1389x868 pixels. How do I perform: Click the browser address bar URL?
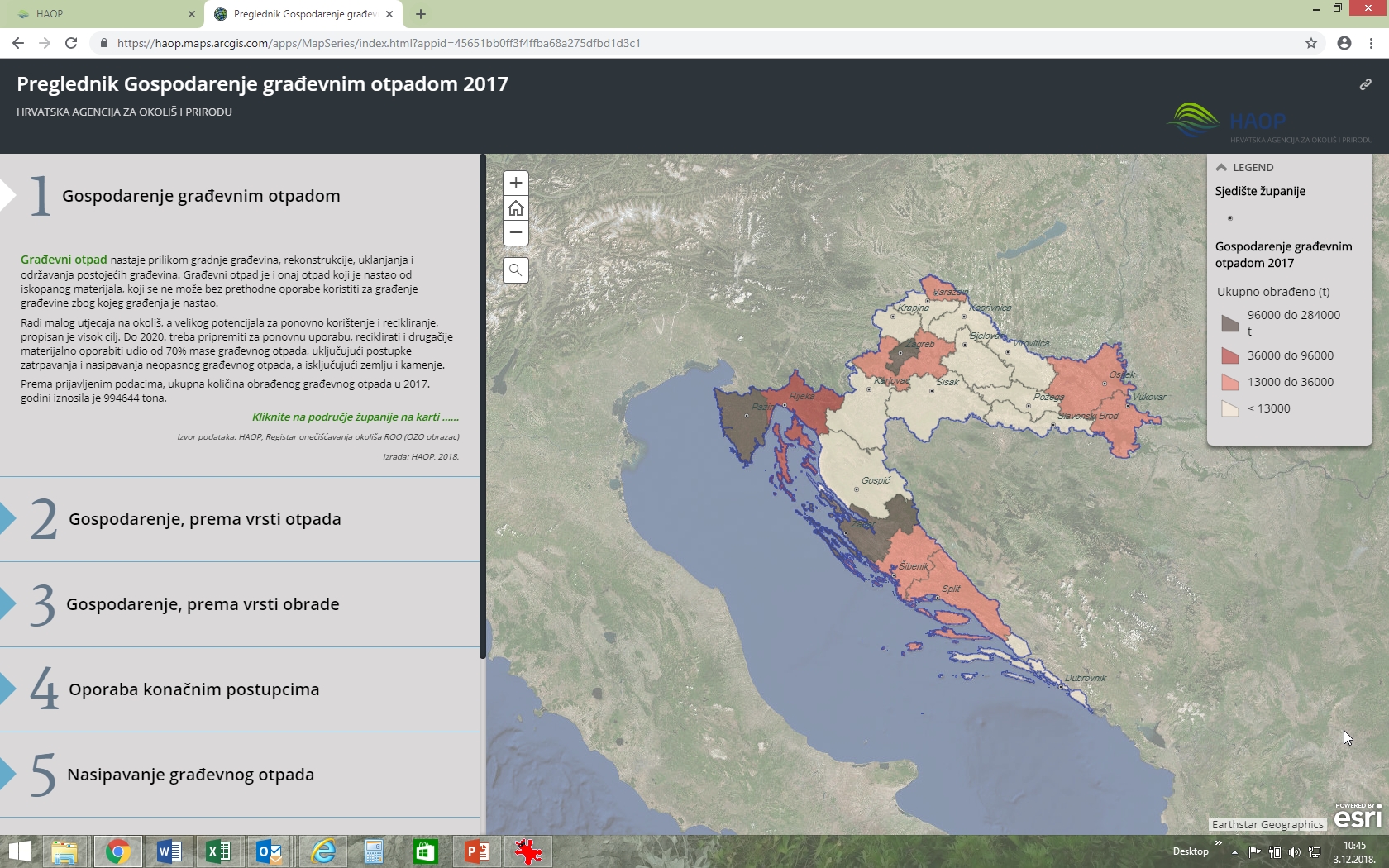(379, 43)
